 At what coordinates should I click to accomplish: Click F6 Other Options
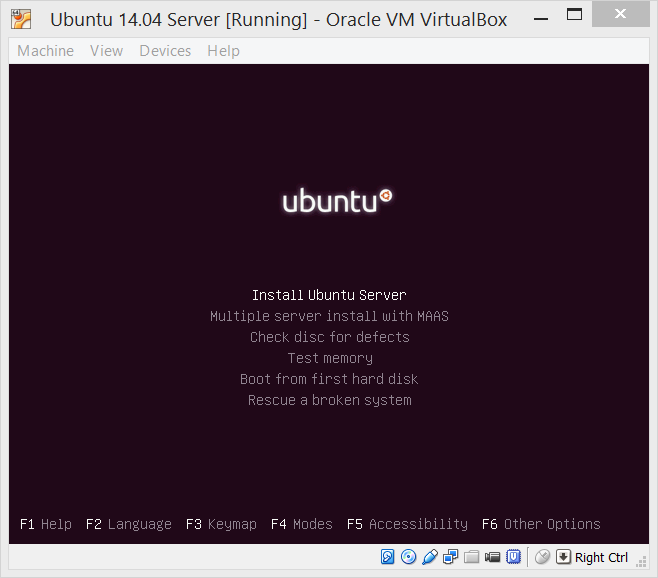[541, 524]
